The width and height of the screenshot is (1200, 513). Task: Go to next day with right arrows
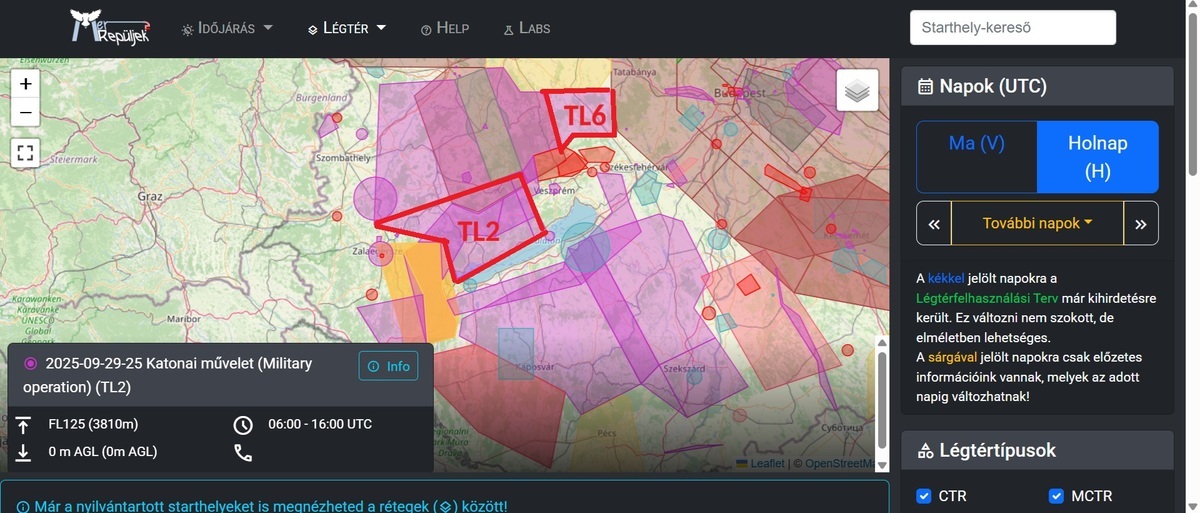click(x=1141, y=224)
